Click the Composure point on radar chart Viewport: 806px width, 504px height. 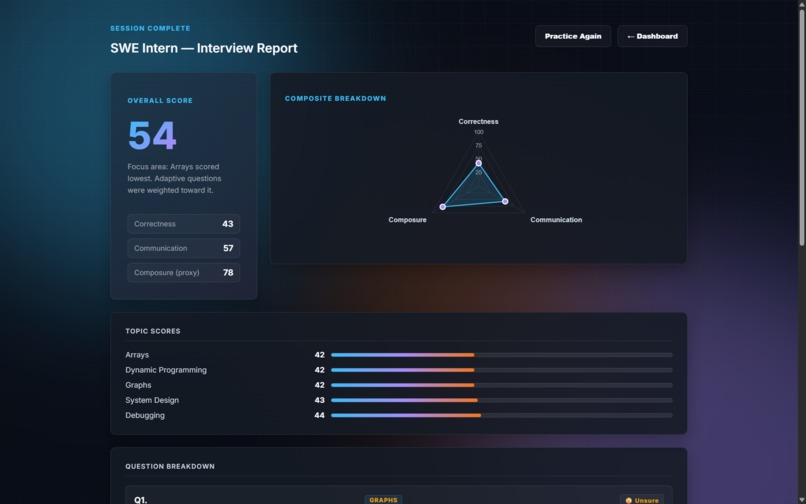pos(443,207)
